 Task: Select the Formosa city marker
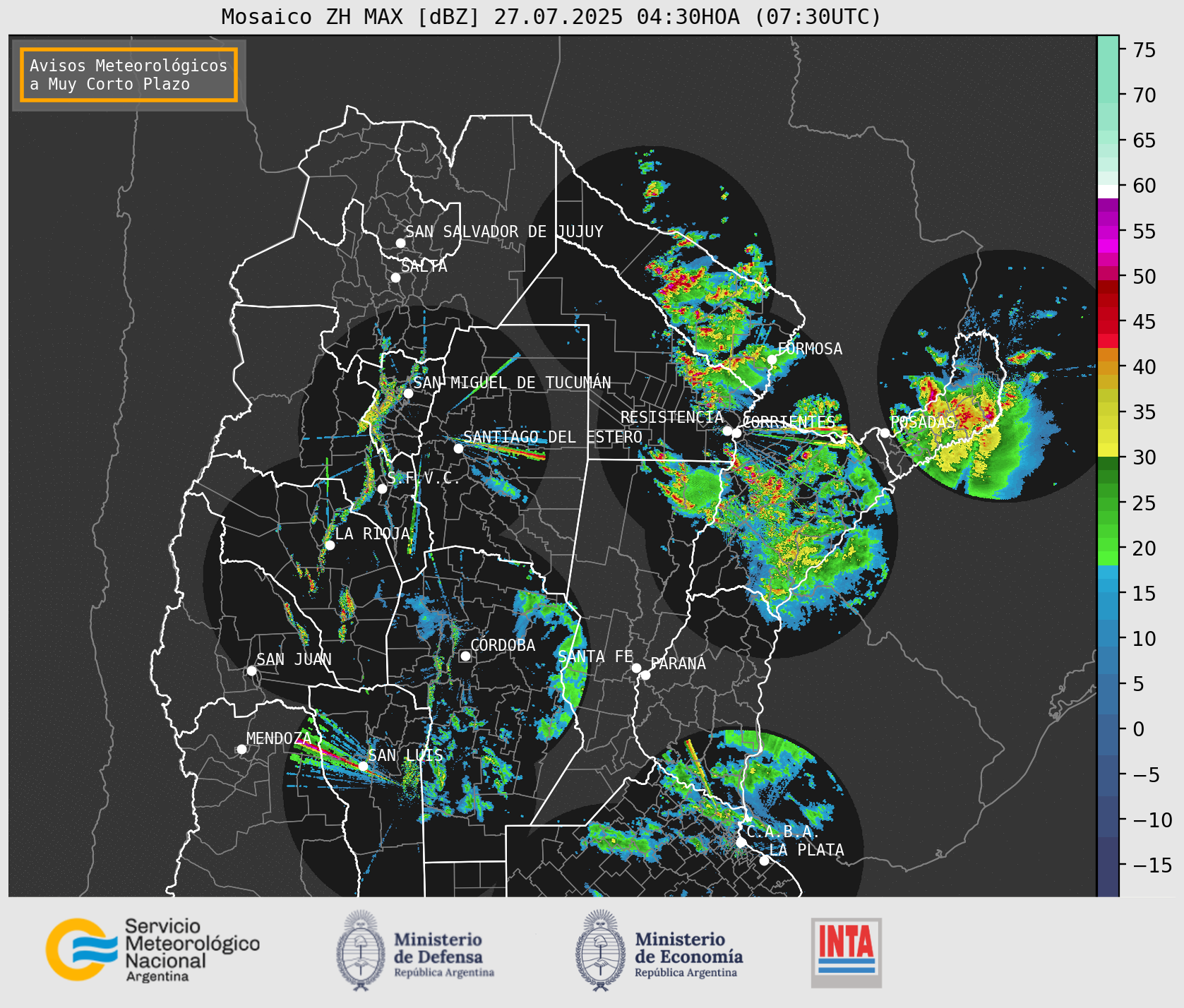click(772, 359)
